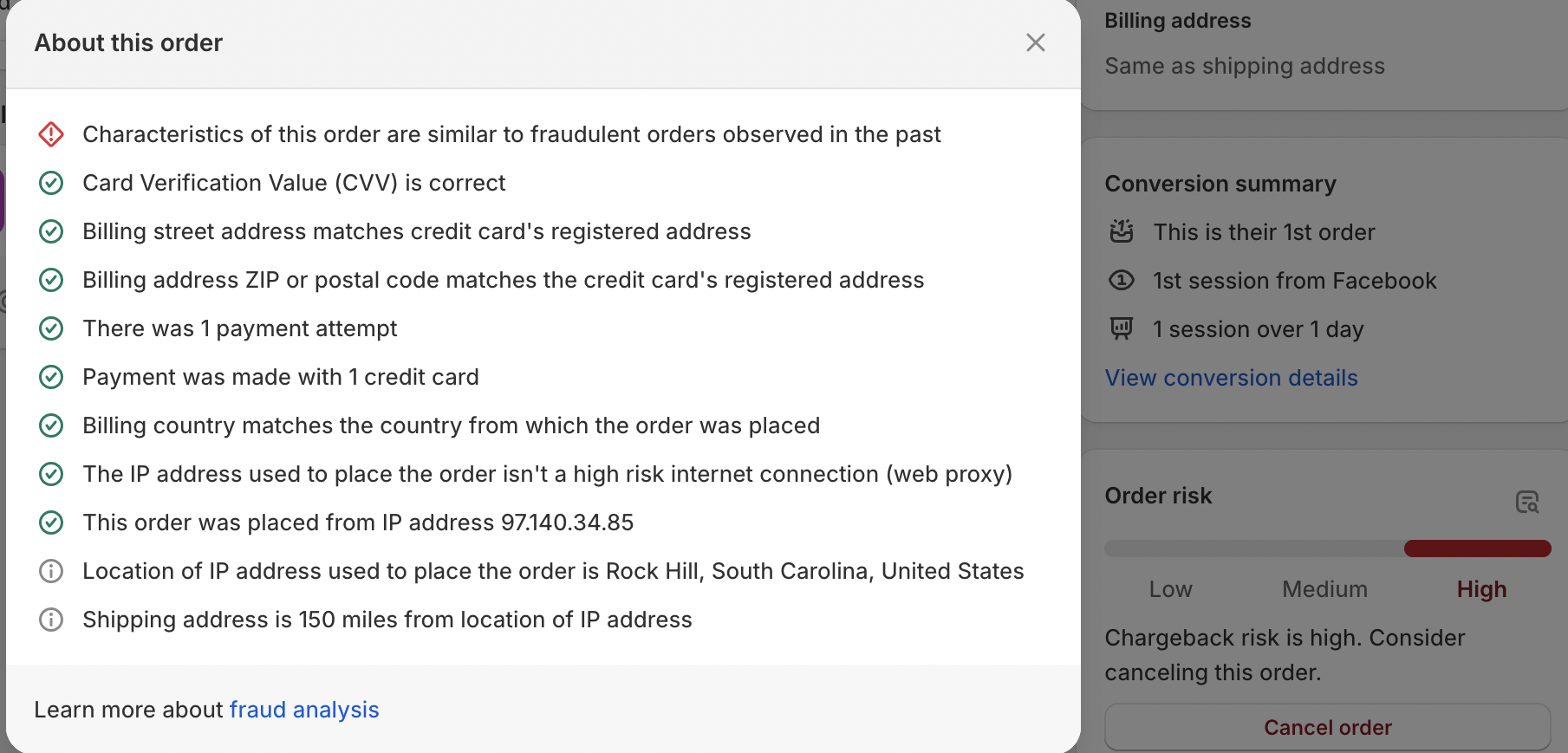Open the fraud analysis help link
Viewport: 1568px width, 753px height.
pyautogui.click(x=304, y=710)
